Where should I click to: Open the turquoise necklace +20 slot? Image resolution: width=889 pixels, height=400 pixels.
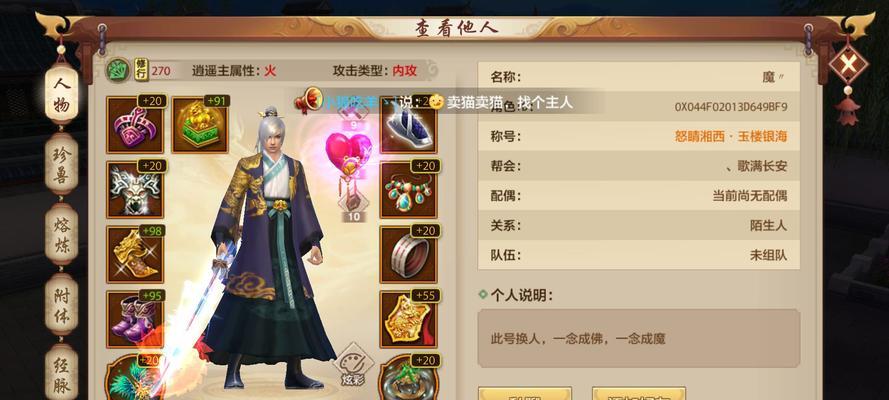click(408, 190)
